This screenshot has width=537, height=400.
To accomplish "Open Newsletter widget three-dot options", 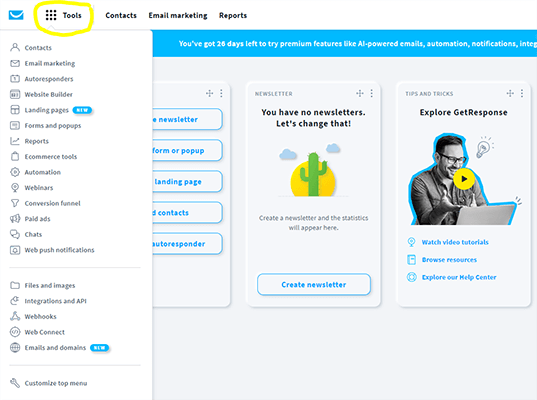I will pos(372,93).
